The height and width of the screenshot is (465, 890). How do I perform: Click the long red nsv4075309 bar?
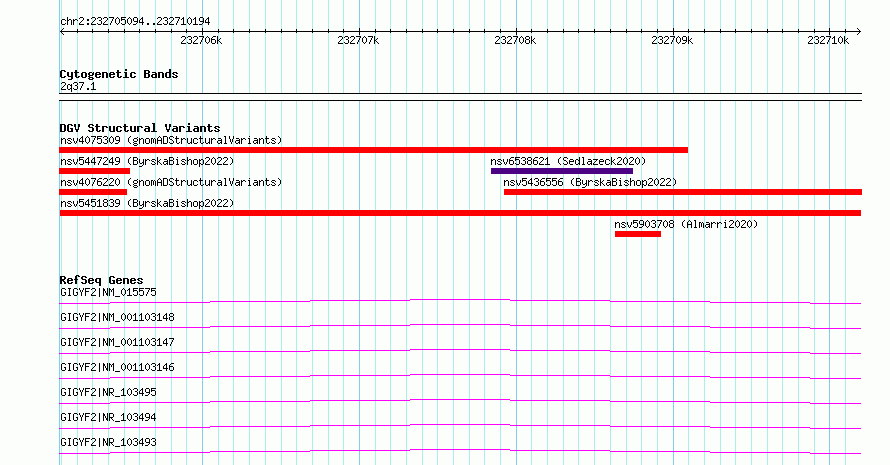click(x=373, y=150)
